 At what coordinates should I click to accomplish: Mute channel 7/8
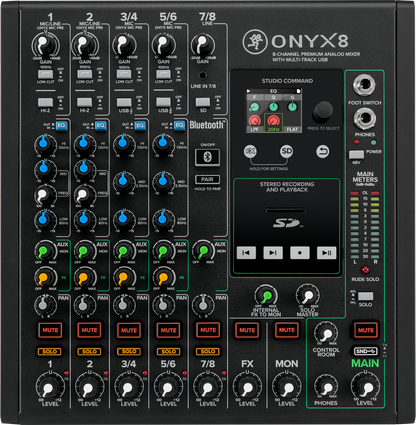pyautogui.click(x=208, y=330)
